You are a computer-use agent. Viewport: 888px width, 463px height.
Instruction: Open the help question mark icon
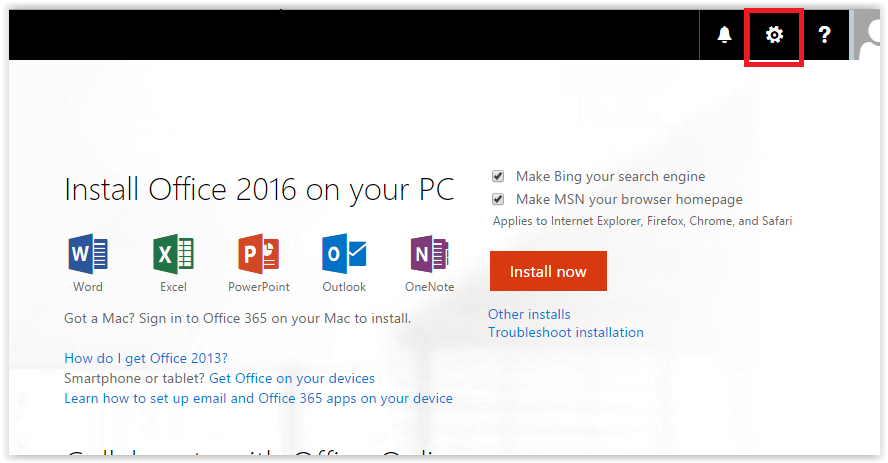pos(825,35)
